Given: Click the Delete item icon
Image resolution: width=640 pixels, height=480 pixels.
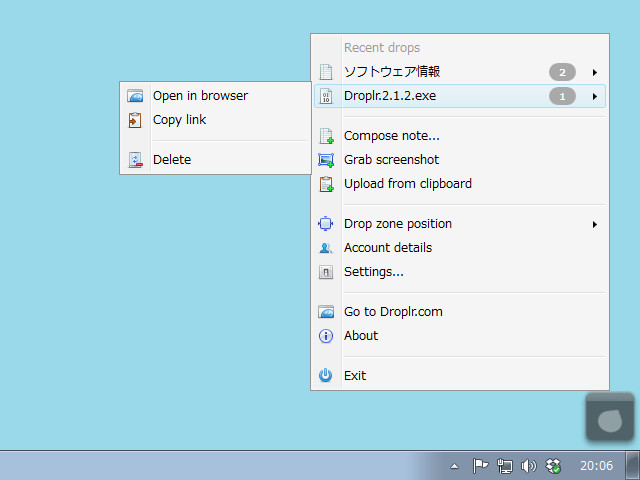Looking at the screenshot, I should click(x=136, y=160).
